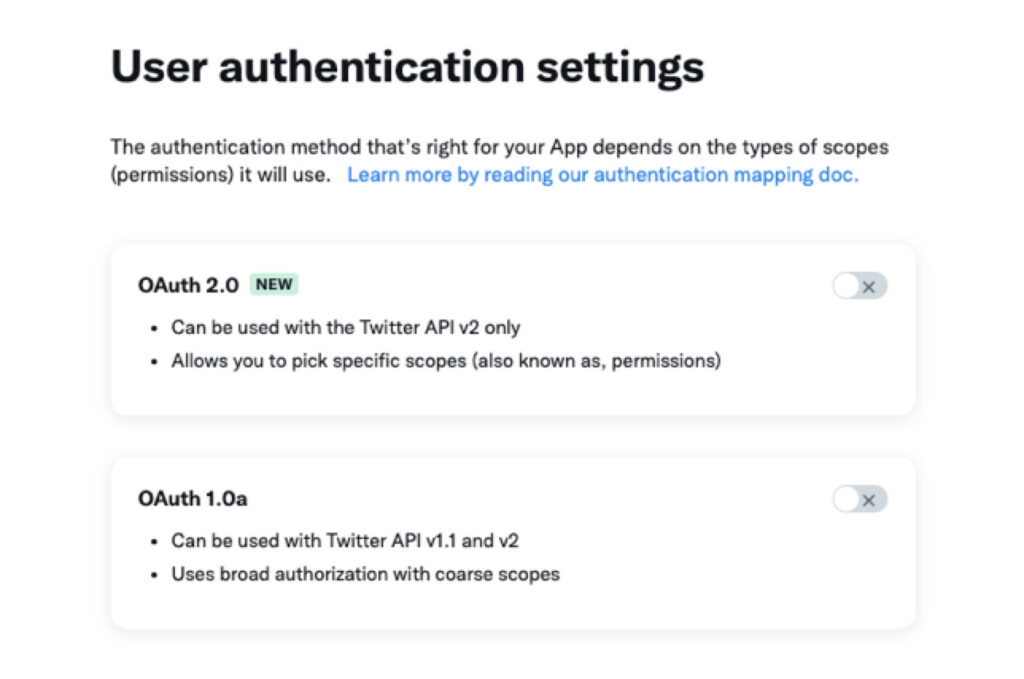
Task: Click the bullet dot before Allows you to pick
Action: 154,362
